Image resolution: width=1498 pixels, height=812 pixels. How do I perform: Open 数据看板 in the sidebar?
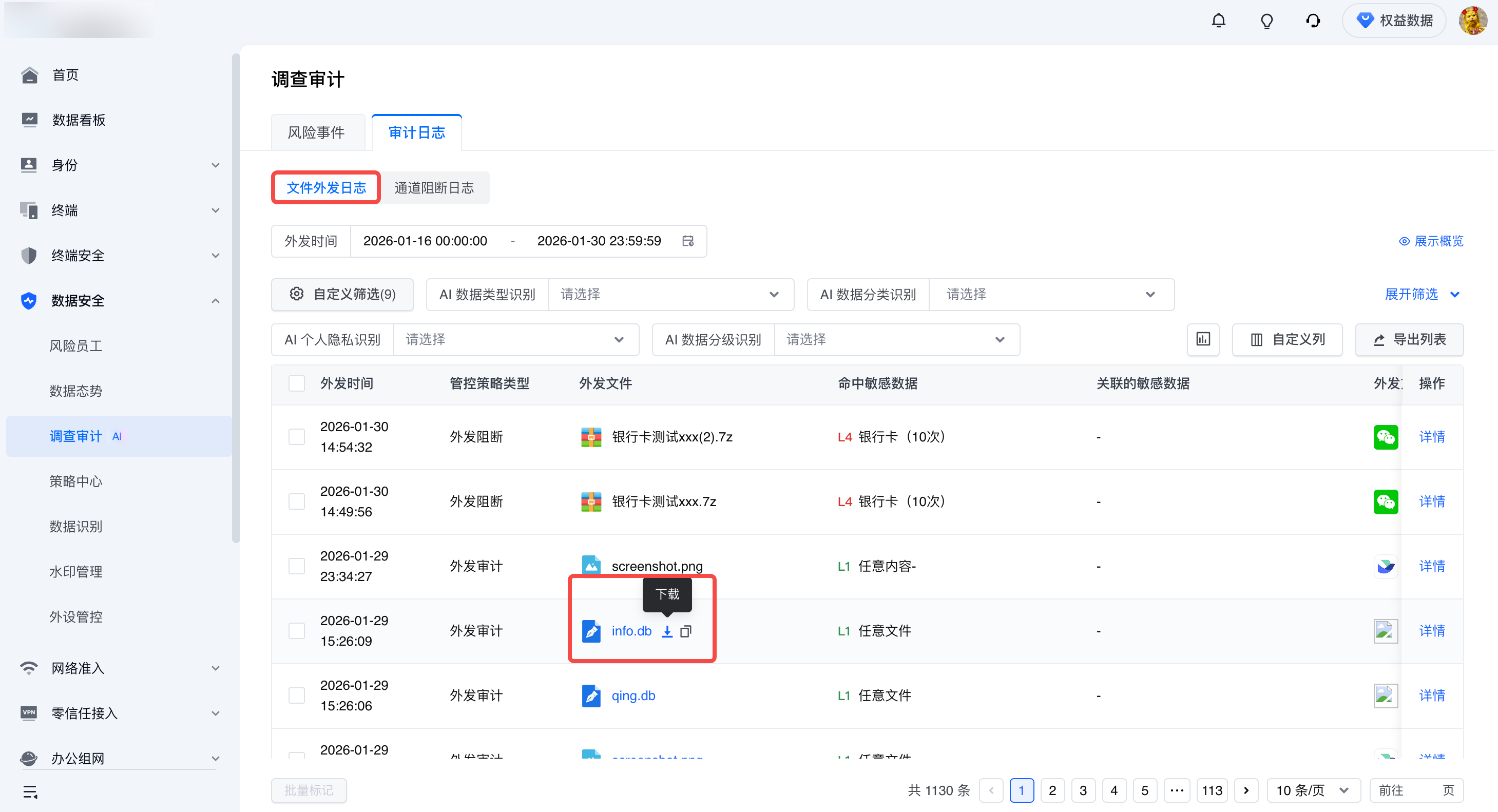point(79,120)
